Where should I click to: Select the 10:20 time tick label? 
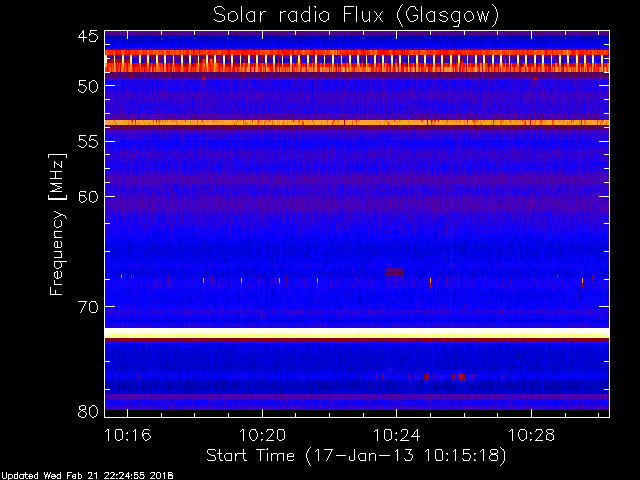pyautogui.click(x=261, y=436)
